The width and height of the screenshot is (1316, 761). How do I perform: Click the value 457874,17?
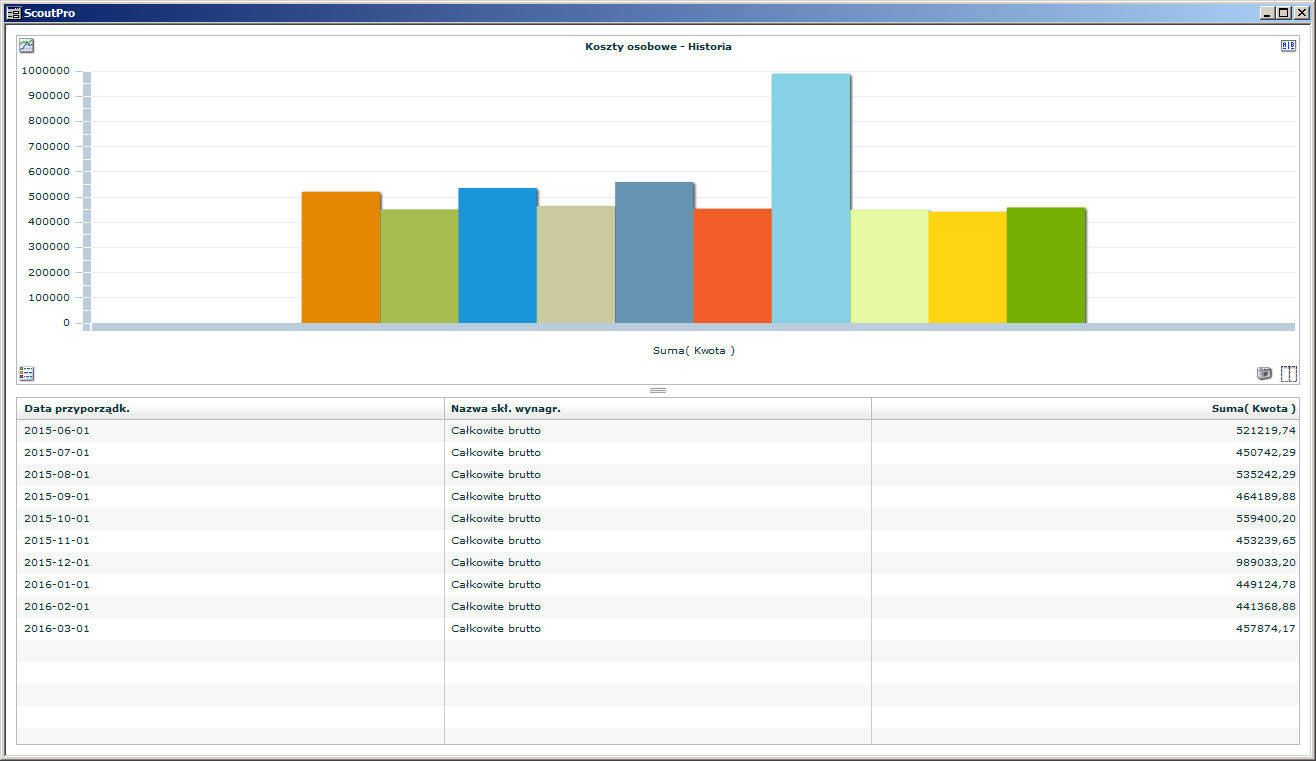1266,628
